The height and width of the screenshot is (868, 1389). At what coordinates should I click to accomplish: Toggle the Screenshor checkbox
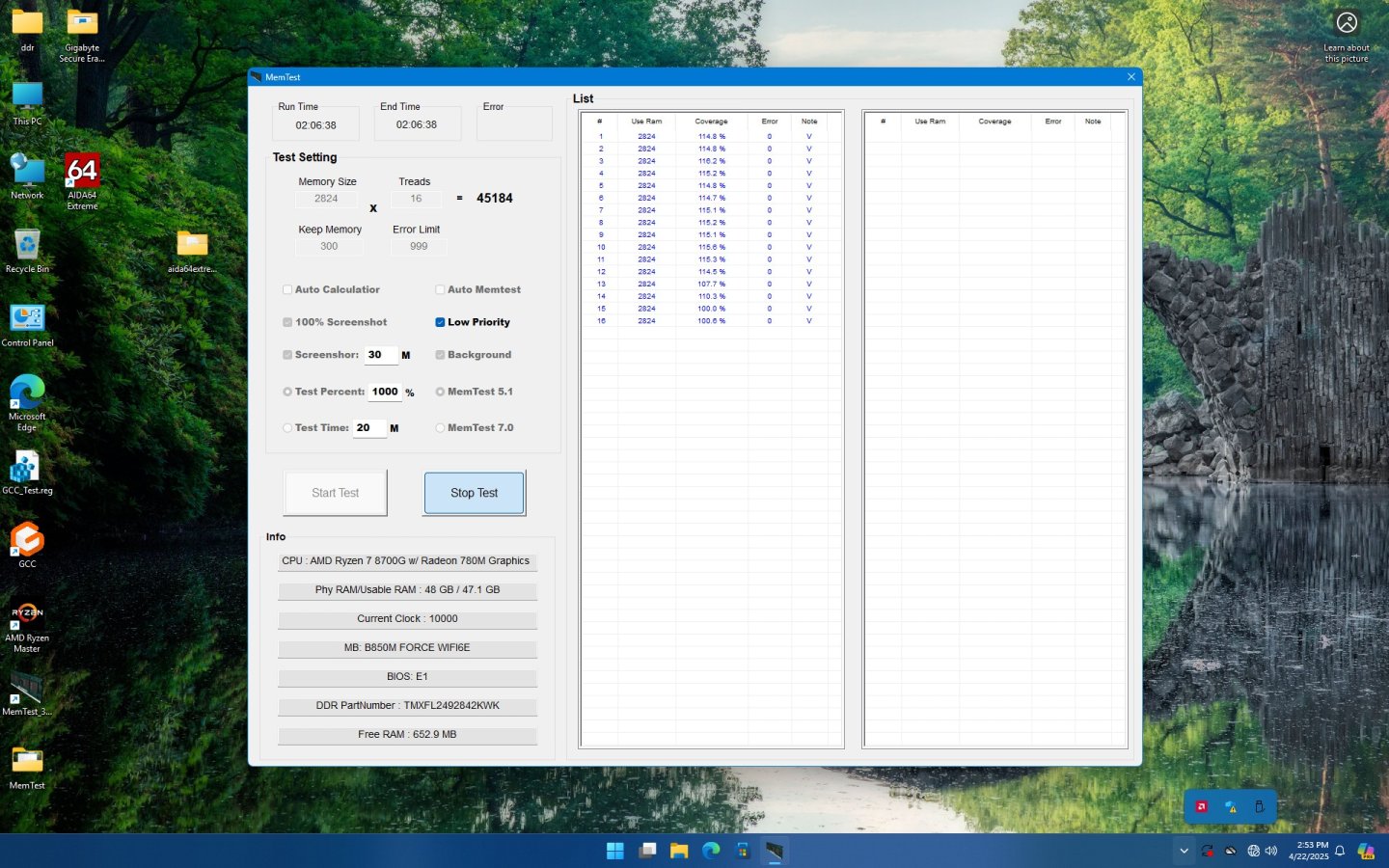coord(287,355)
